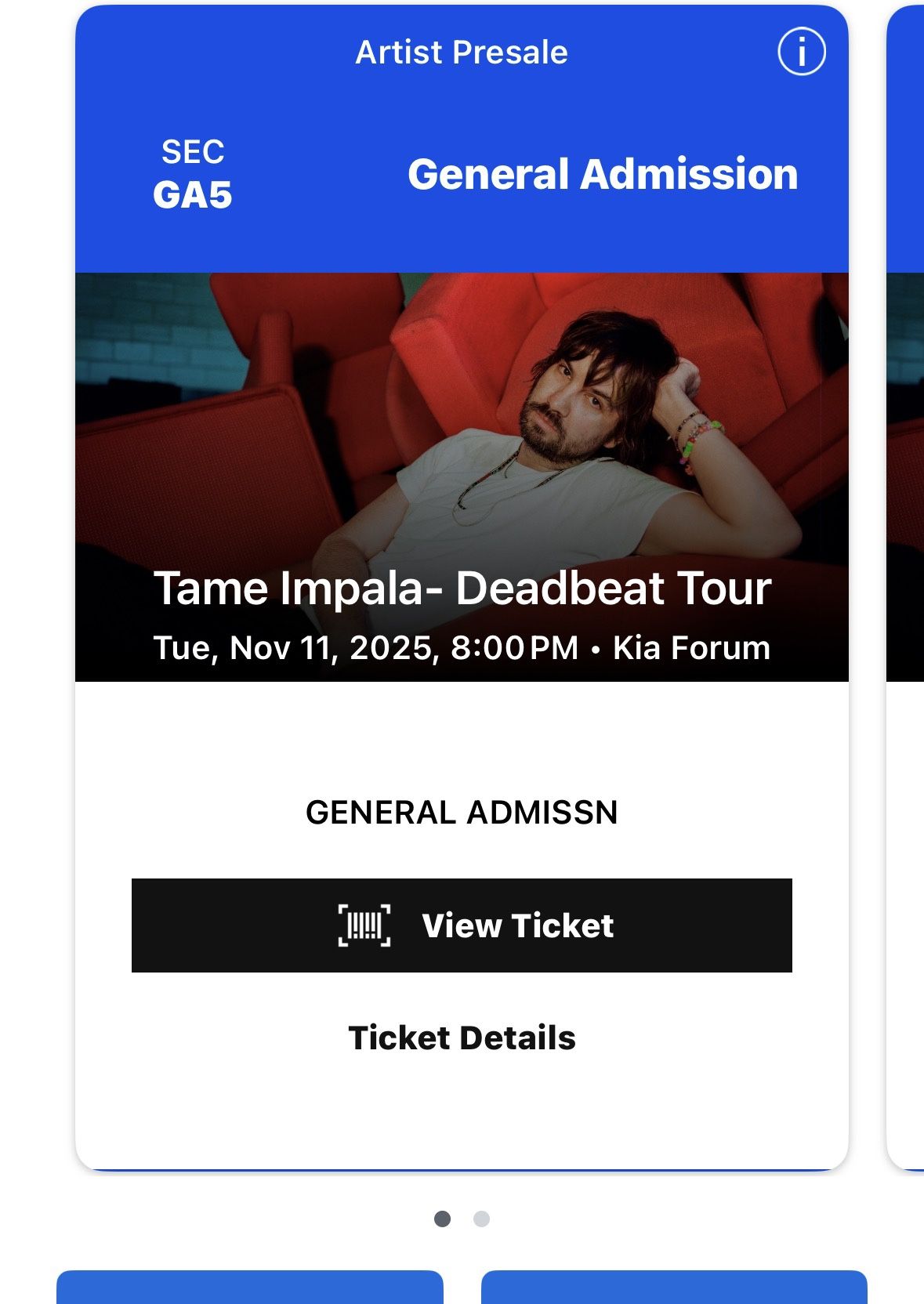Tap the bottom-right blue button
Screen dimensions: 924x1304
674,1288
